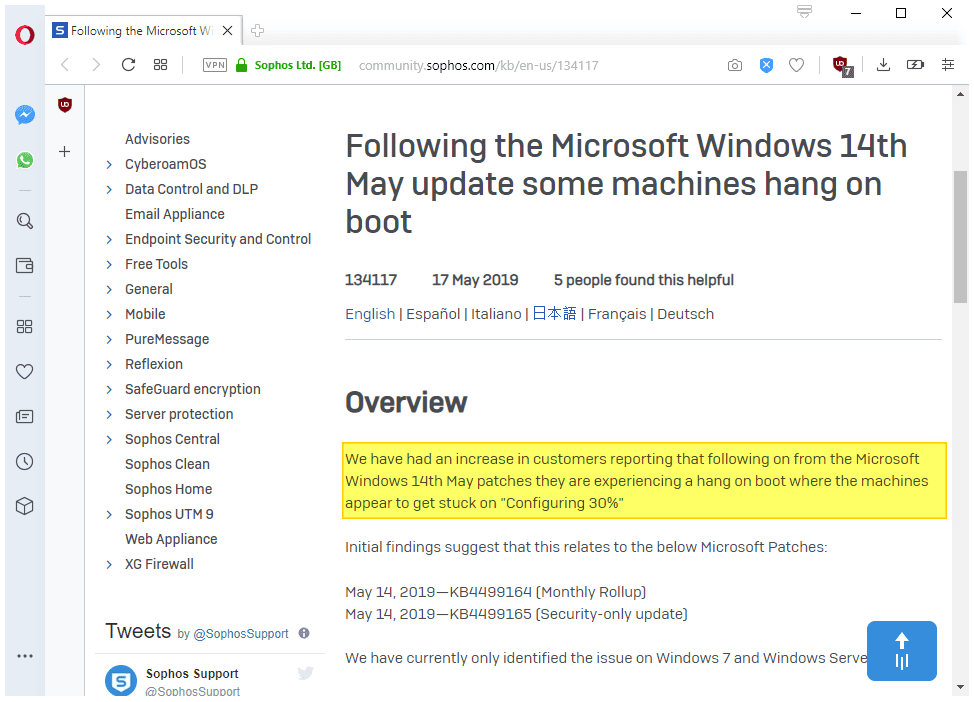Open the @SophosSupport Twitter link

point(241,634)
